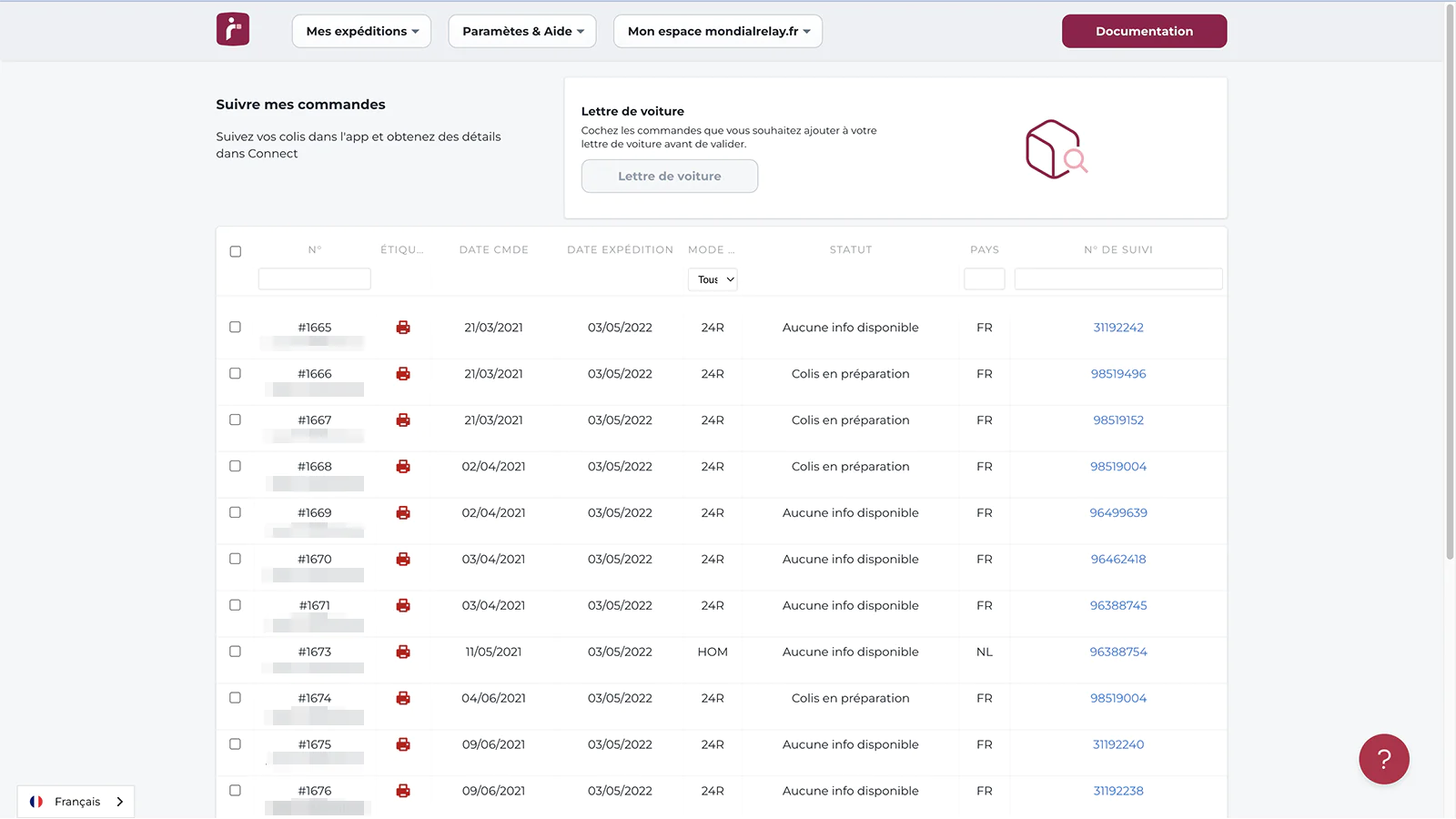Print label for order #1668
The width and height of the screenshot is (1456, 819).
[x=403, y=467]
